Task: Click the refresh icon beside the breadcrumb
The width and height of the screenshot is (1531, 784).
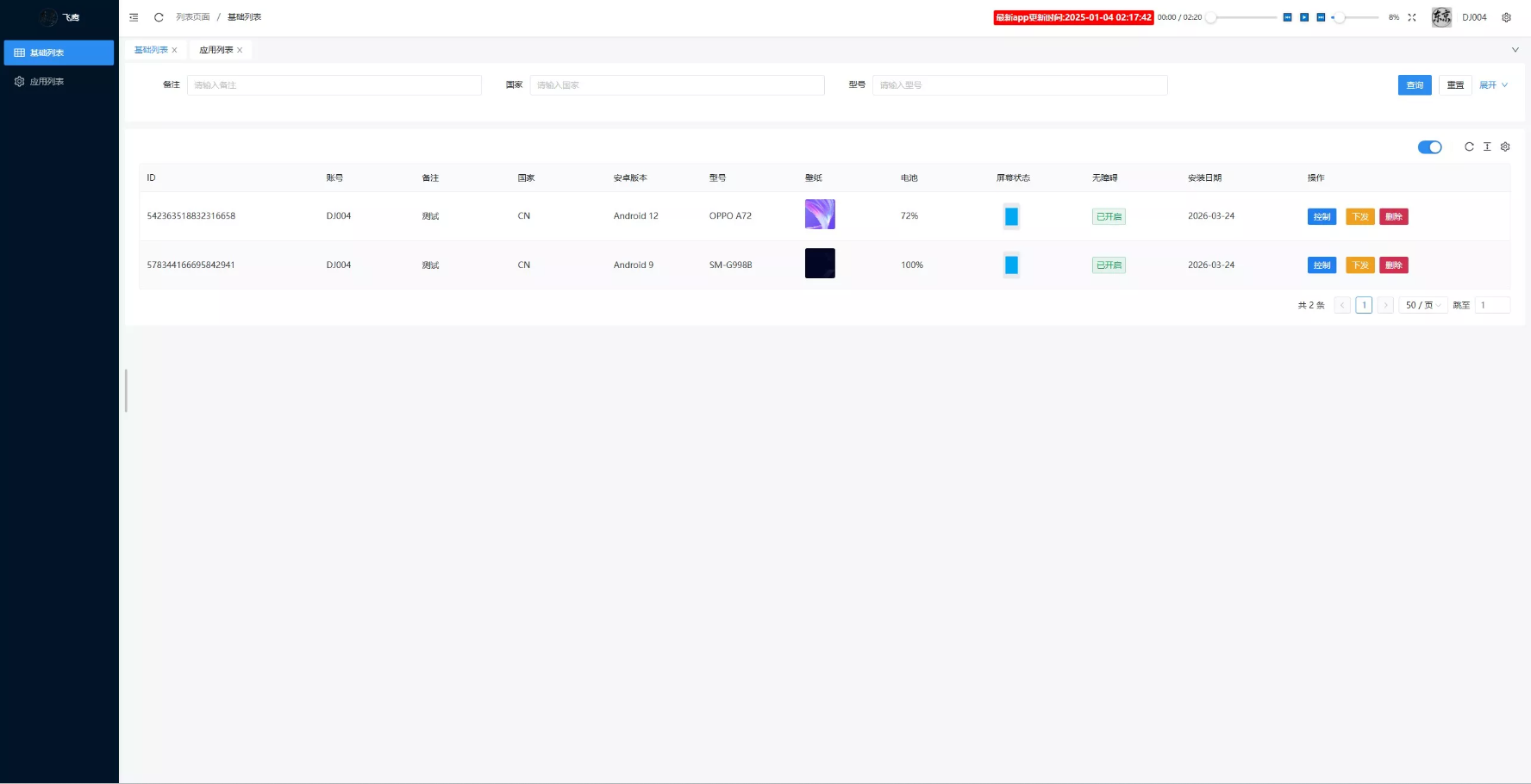Action: click(159, 17)
